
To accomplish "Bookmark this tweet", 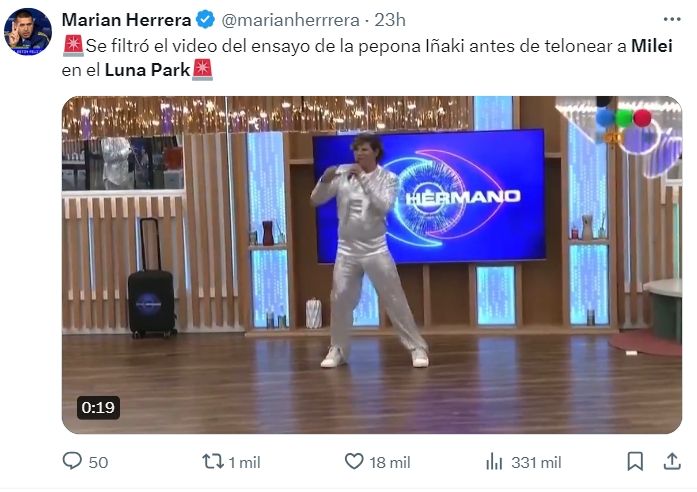I will 635,461.
